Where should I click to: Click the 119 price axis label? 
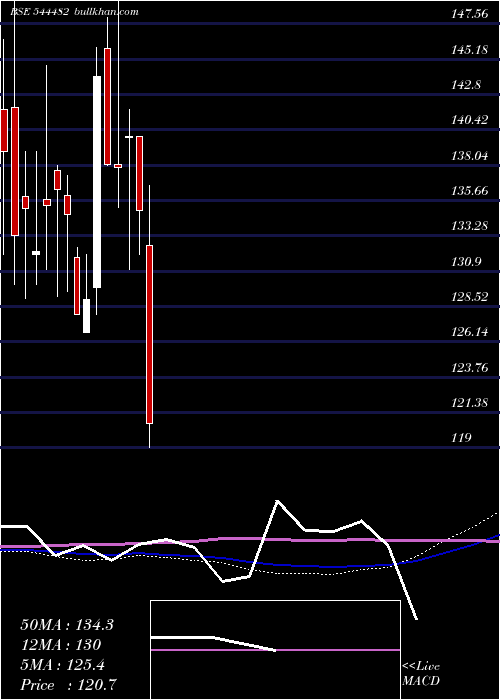(x=461, y=438)
